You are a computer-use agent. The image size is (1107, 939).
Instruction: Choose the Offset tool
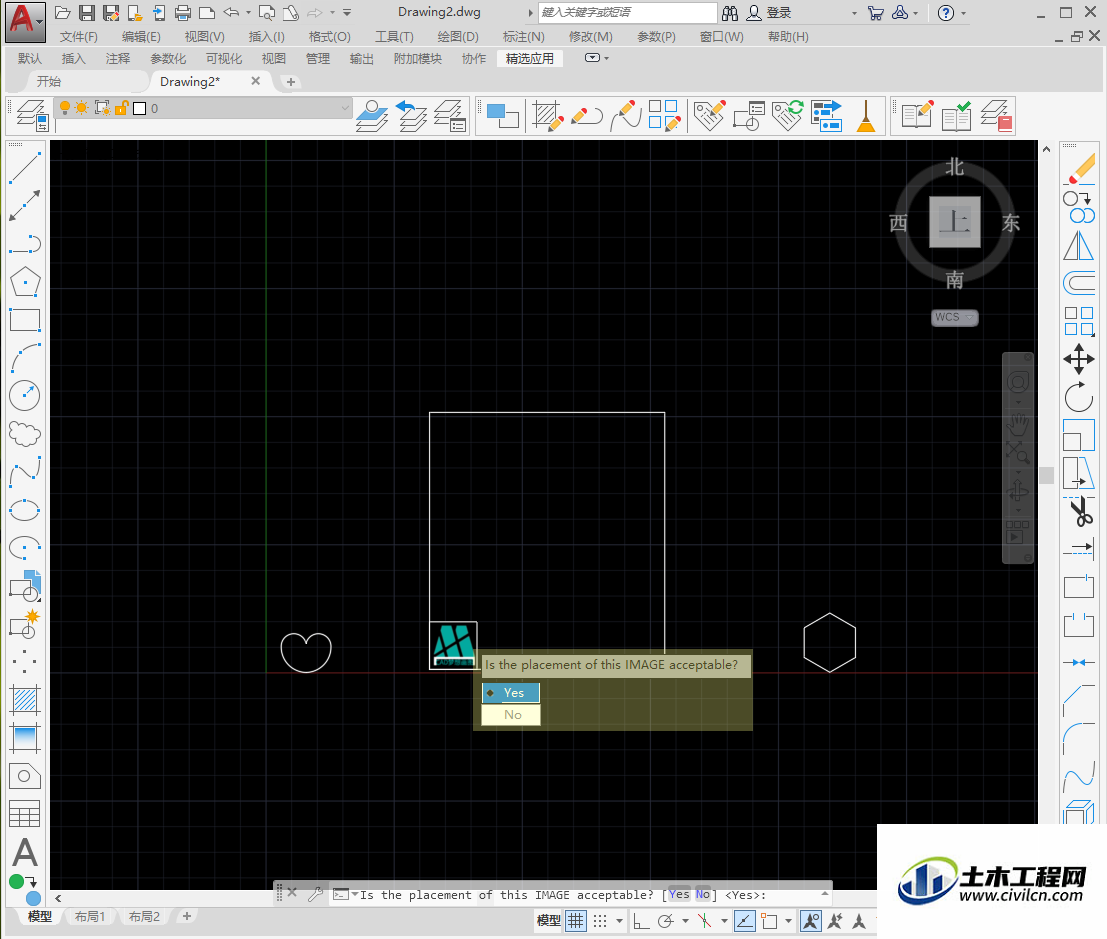[1079, 283]
